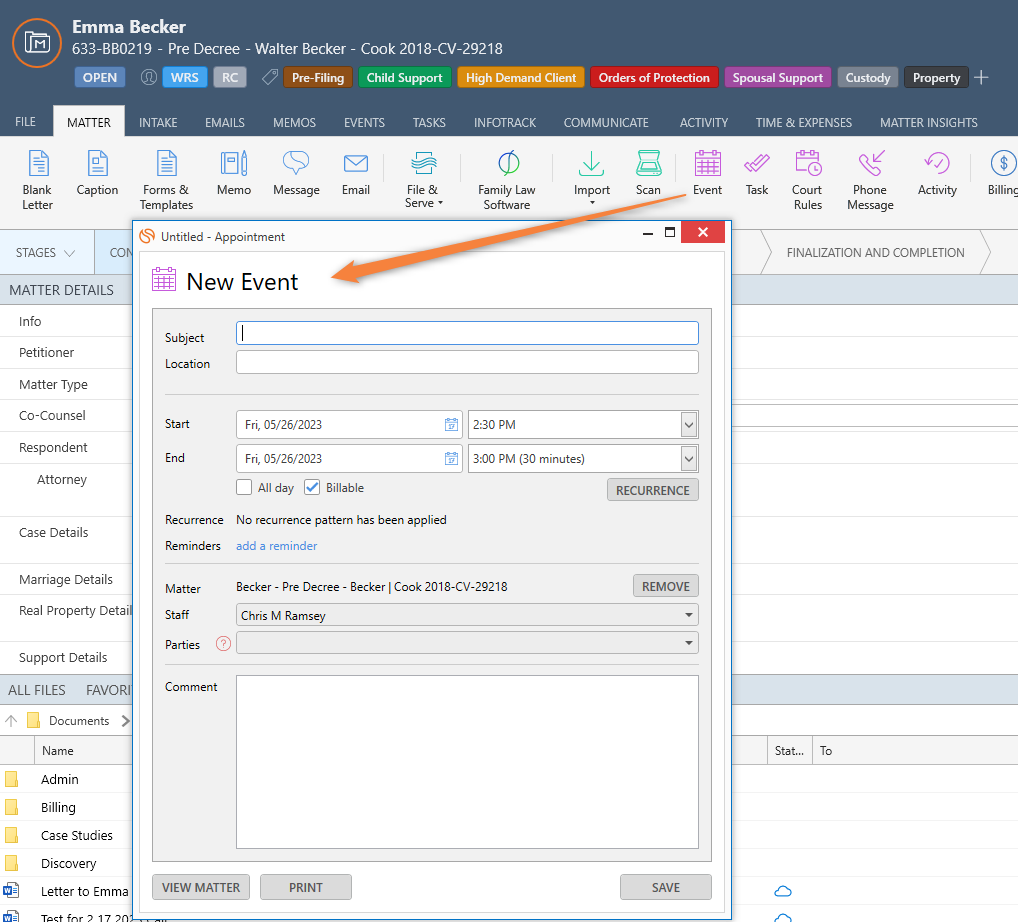1018x922 pixels.
Task: Go to the EVENTS tab
Action: click(x=364, y=122)
